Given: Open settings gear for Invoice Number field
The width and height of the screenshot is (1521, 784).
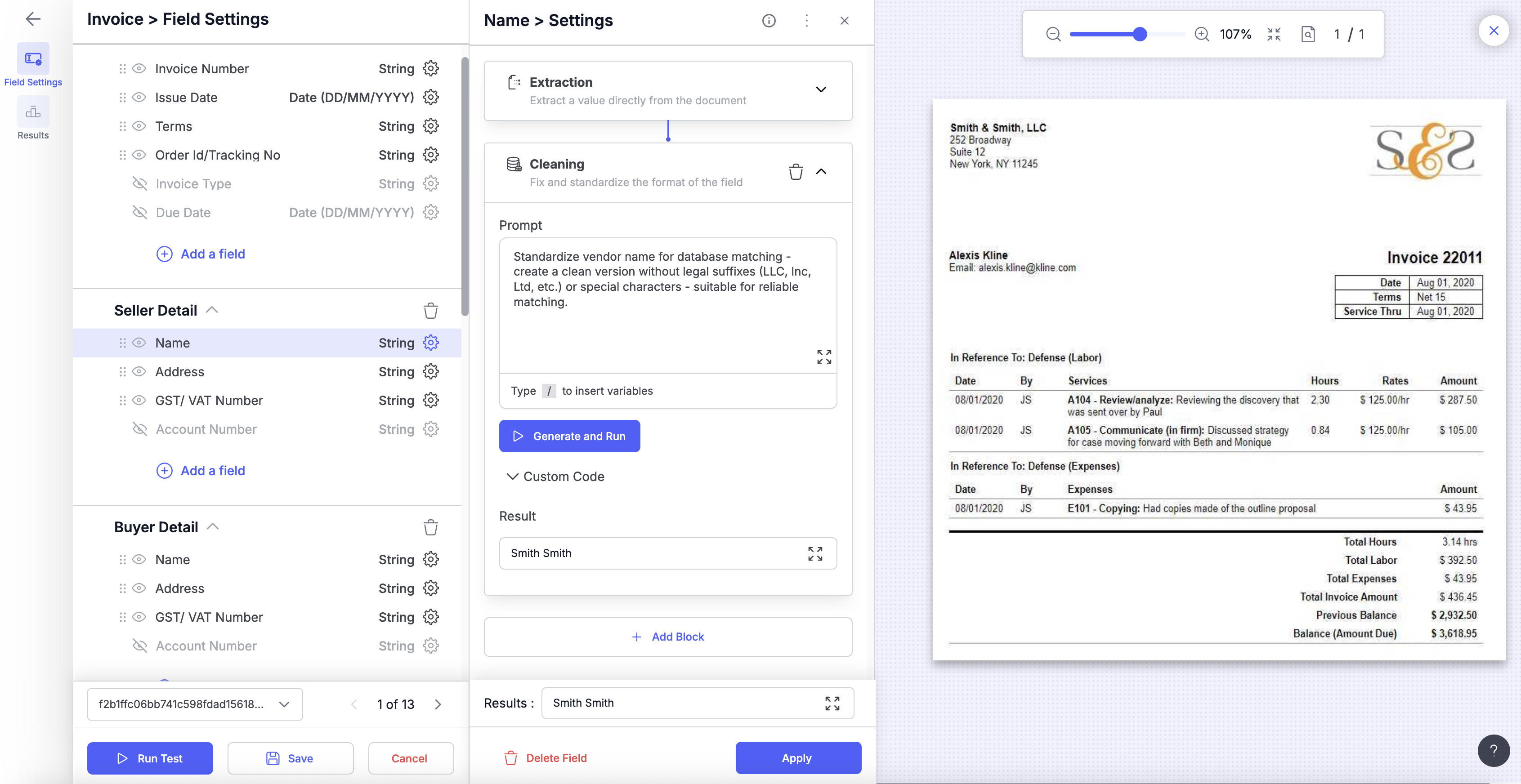Looking at the screenshot, I should coord(431,68).
